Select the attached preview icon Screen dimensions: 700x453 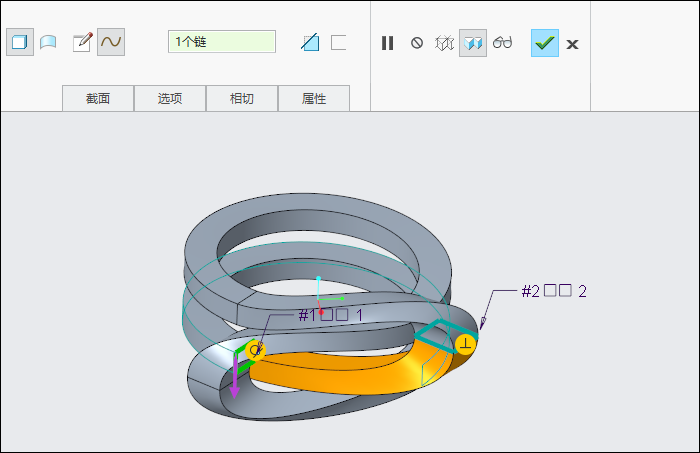point(473,43)
